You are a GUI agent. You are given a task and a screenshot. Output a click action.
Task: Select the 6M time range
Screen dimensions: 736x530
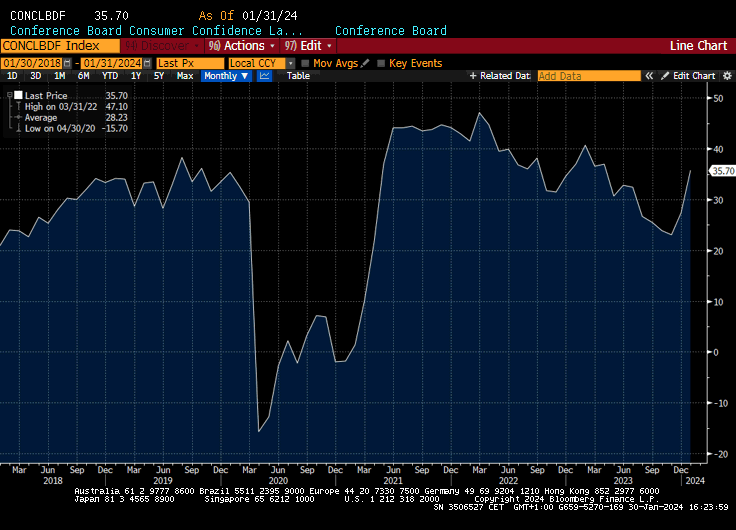(x=84, y=76)
